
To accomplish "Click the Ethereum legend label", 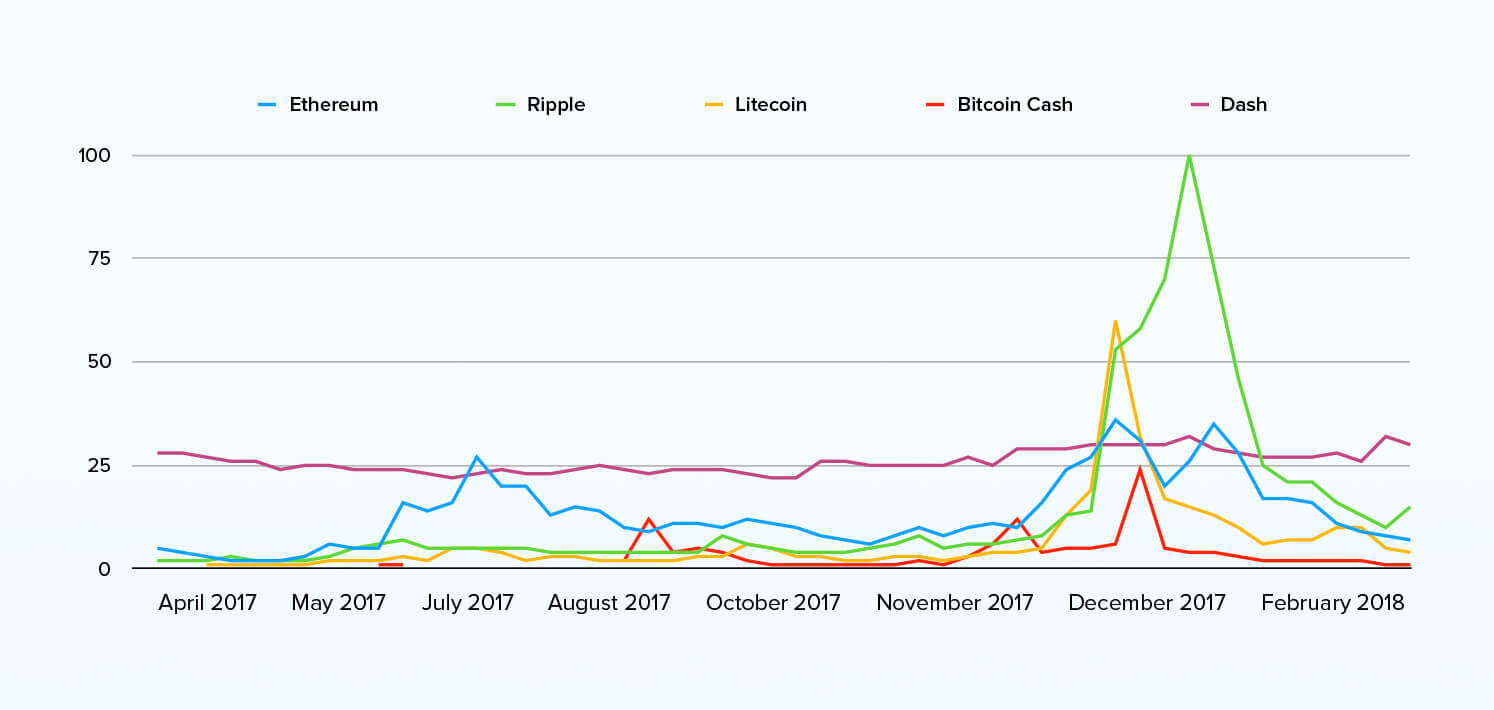I will 334,104.
